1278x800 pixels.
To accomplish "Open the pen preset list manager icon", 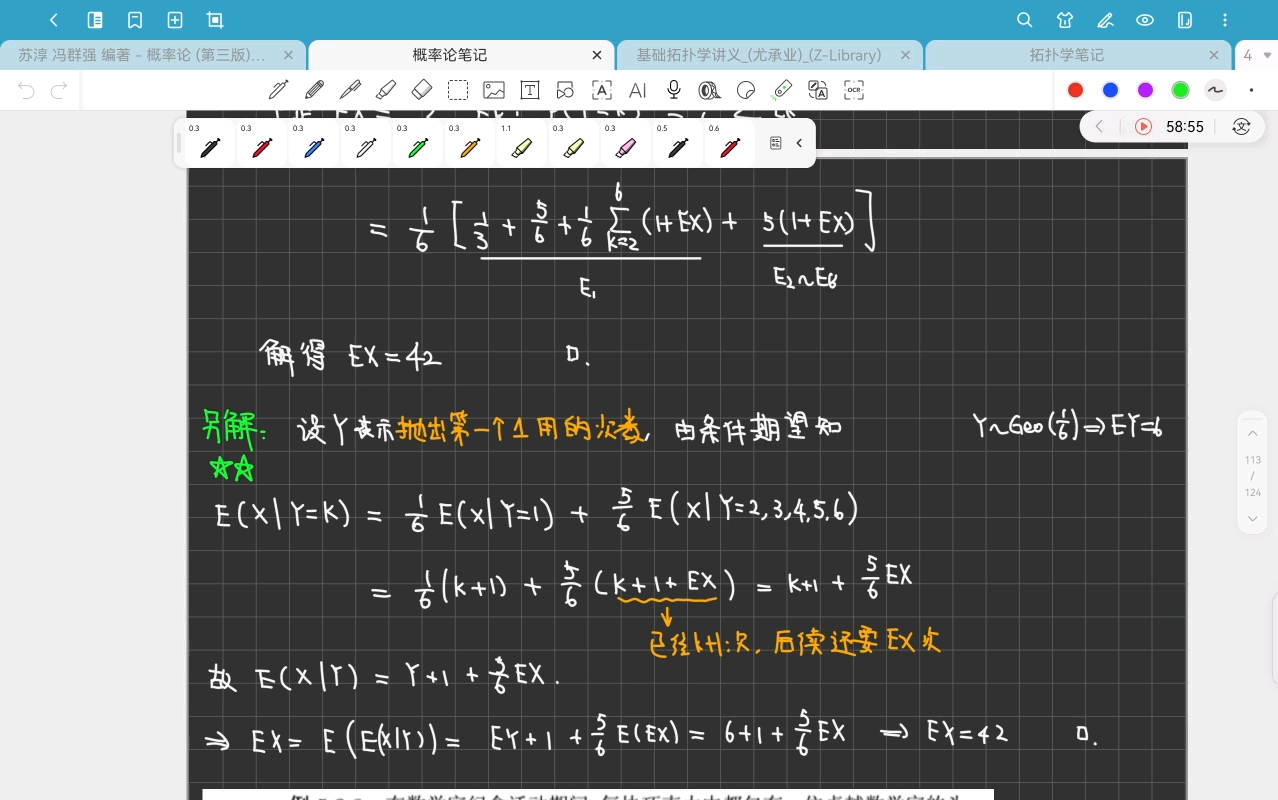I will pos(775,143).
